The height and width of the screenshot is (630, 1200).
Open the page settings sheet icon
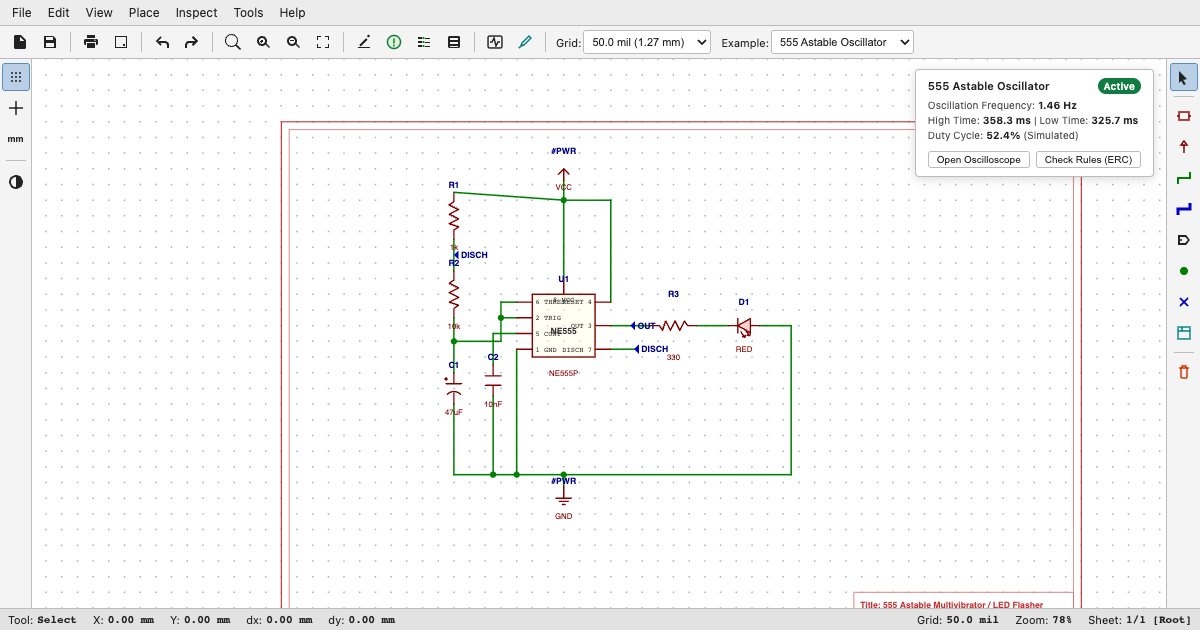[x=121, y=42]
